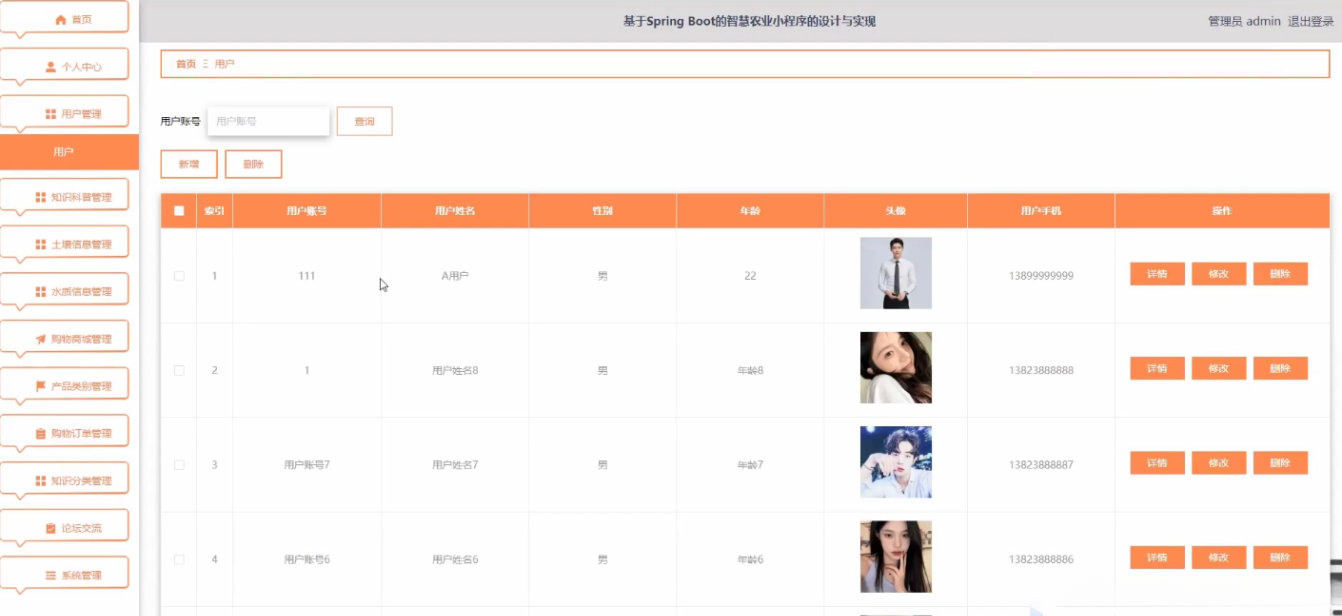Screen dimensions: 1342x616
Task: Click 修改 for 用户姓名7 row
Action: coord(1219,463)
